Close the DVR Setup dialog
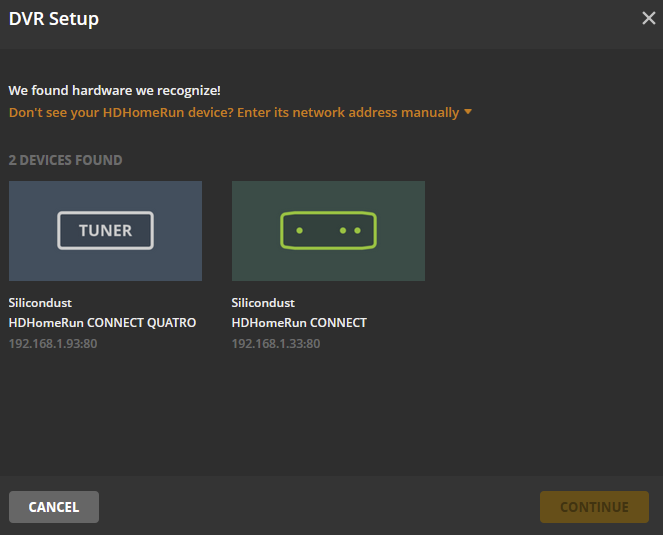This screenshot has width=663, height=535. click(x=648, y=18)
